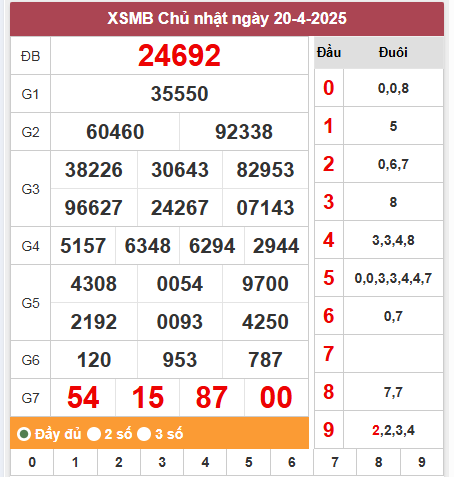This screenshot has height=477, width=454.
Task: Click digit 2 in bottom number row
Action: tap(119, 462)
